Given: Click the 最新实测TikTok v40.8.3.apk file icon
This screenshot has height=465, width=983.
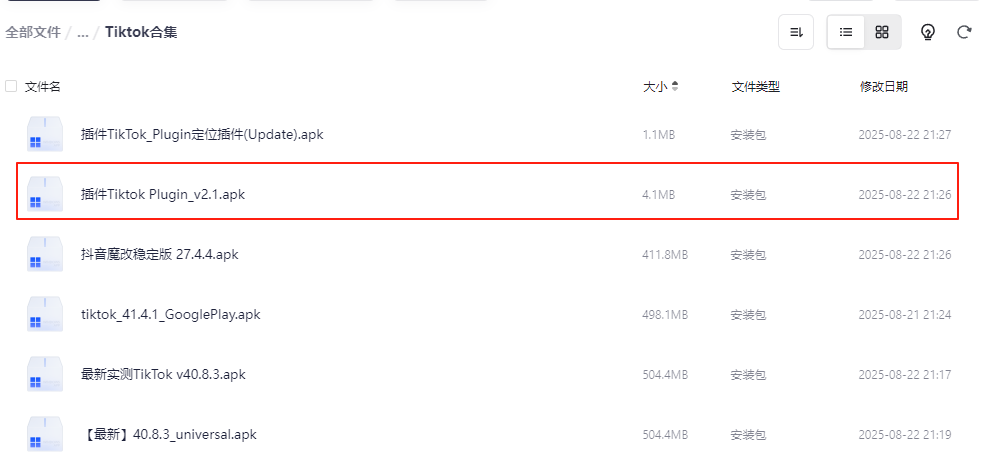Looking at the screenshot, I should (45, 375).
